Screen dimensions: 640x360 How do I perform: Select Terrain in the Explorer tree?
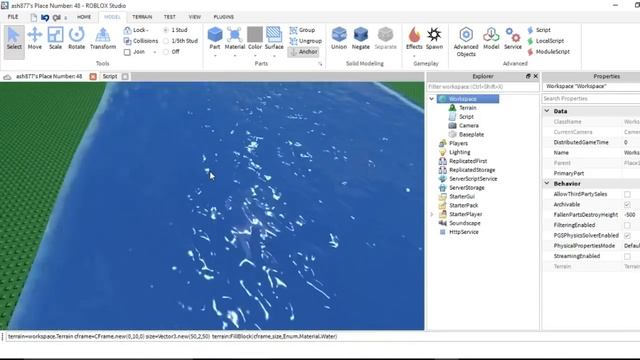pyautogui.click(x=467, y=108)
